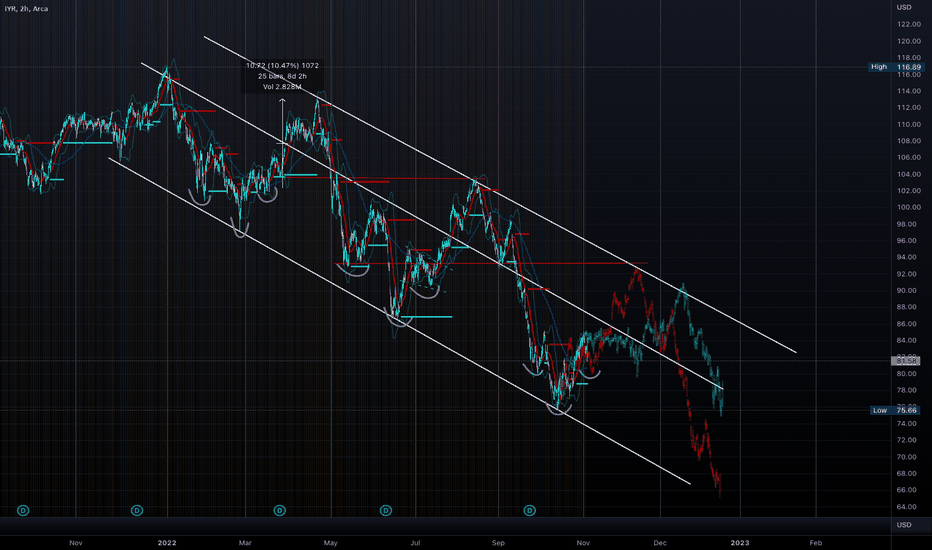Viewport: 932px width, 550px height.
Task: Click the 120.00 price scale value
Action: click(909, 41)
